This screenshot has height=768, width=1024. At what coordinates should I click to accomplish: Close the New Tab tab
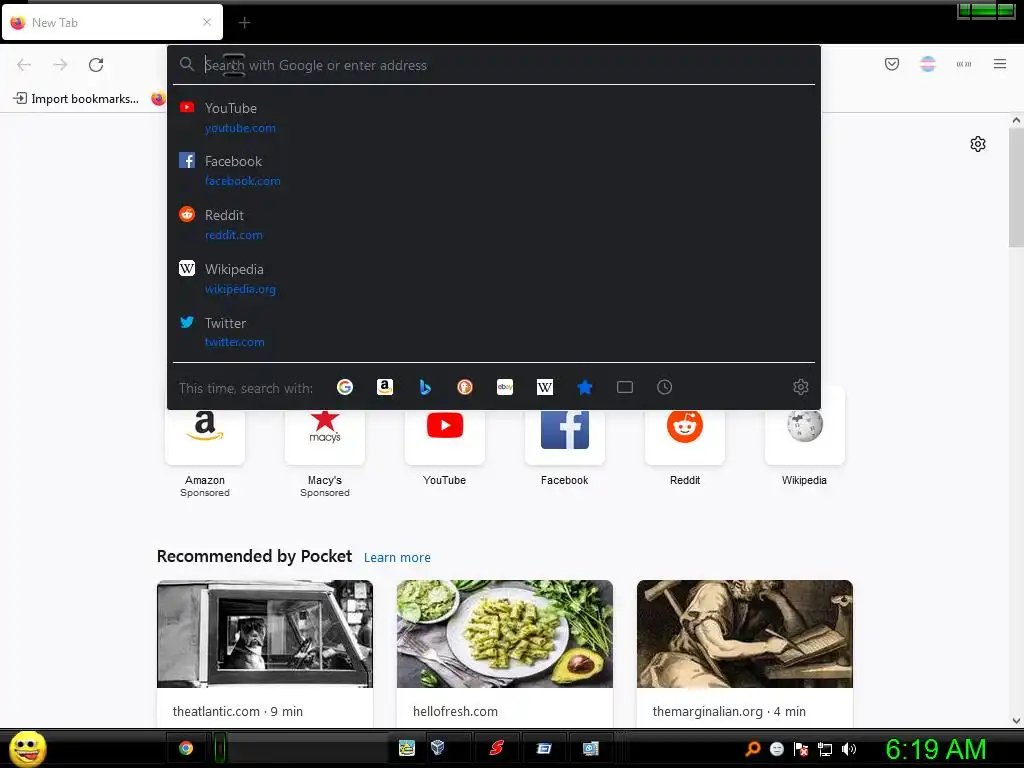207,22
